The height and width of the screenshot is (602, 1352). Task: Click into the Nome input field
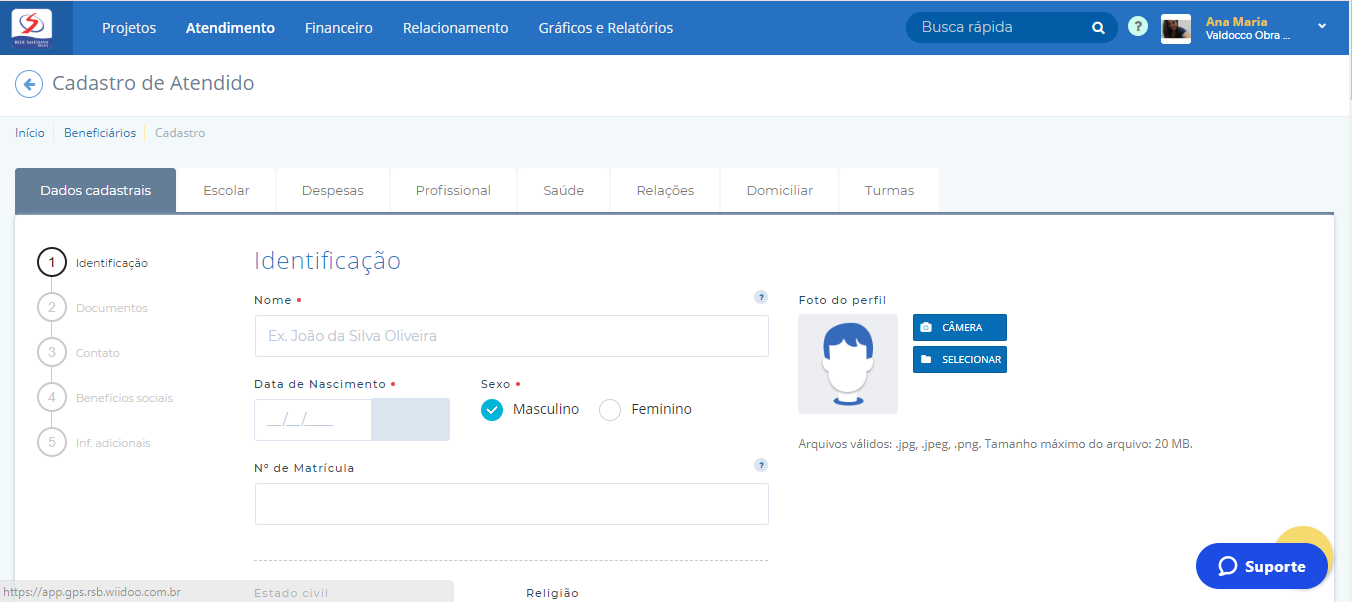[x=511, y=336]
